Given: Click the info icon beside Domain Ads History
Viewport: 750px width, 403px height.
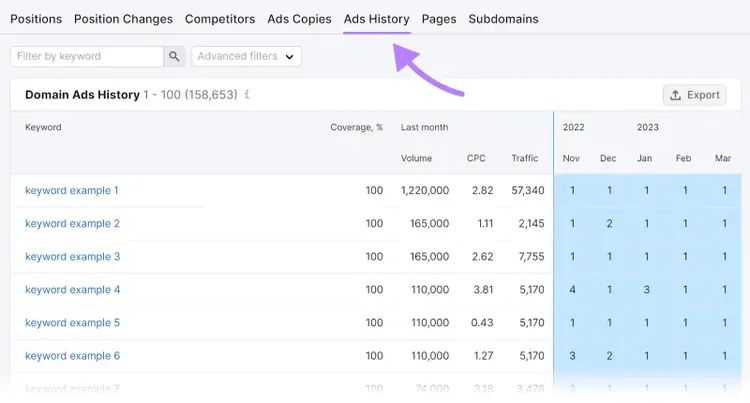Looking at the screenshot, I should 247,95.
